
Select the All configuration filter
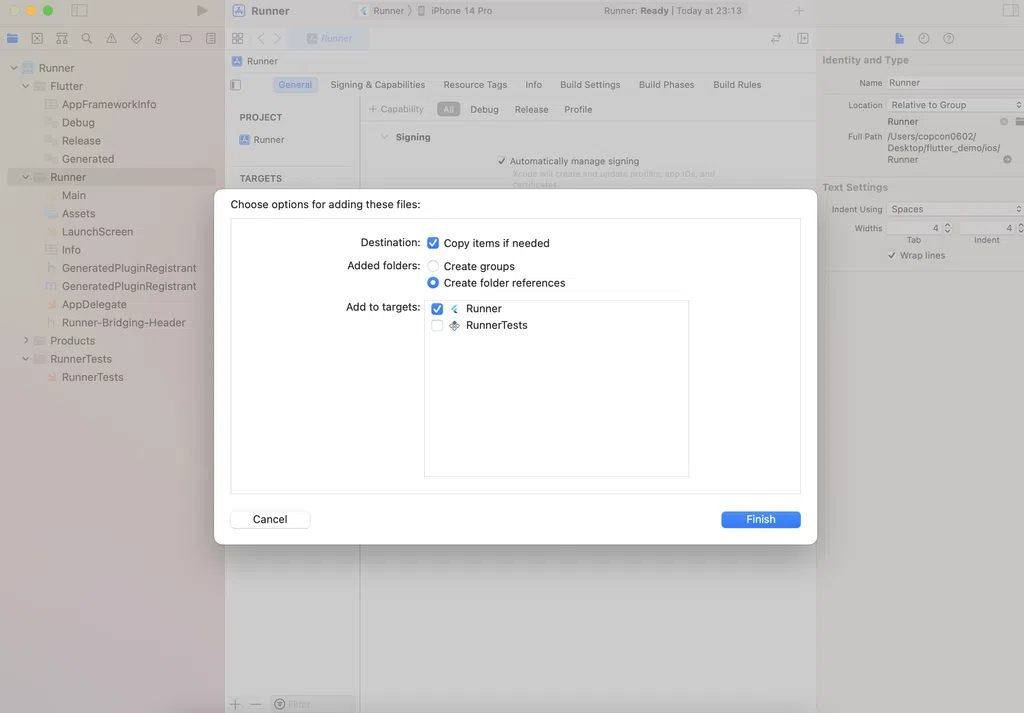pyautogui.click(x=449, y=110)
